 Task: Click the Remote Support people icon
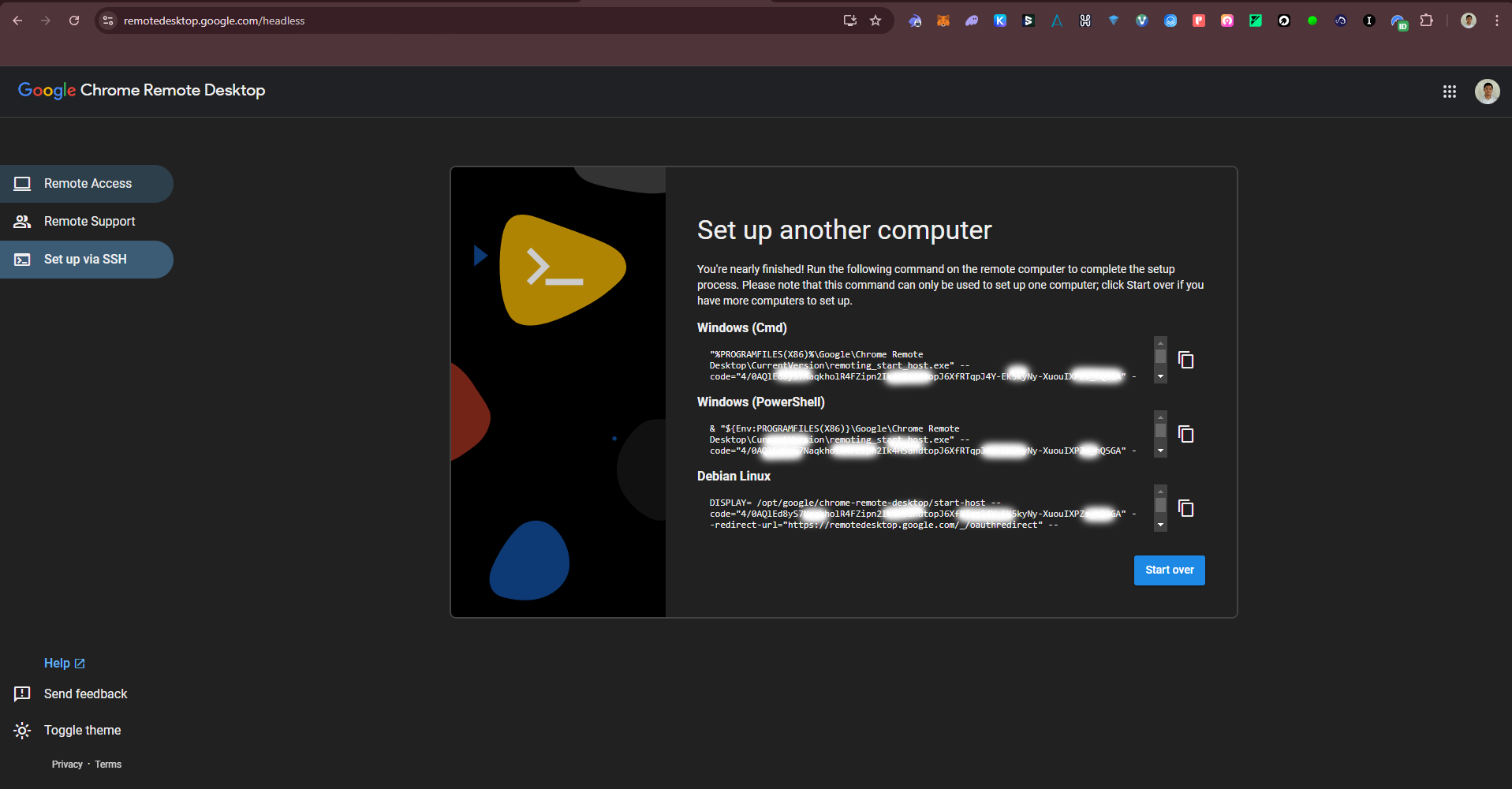pos(22,222)
